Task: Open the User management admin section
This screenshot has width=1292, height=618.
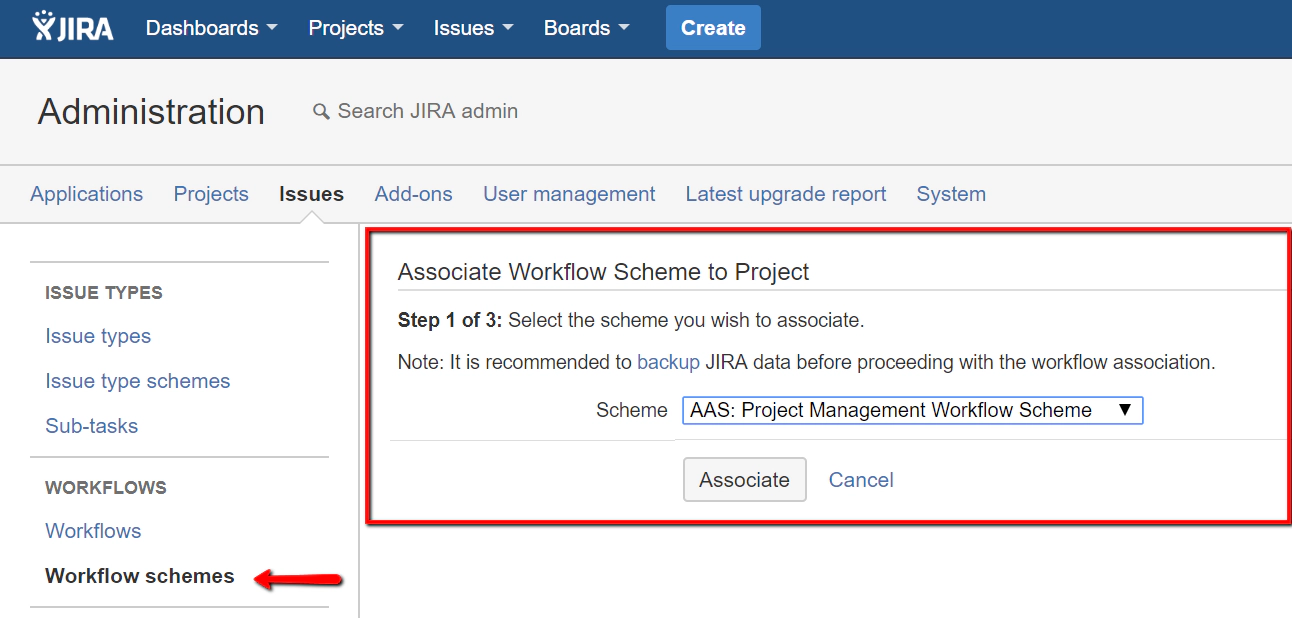Action: tap(569, 194)
